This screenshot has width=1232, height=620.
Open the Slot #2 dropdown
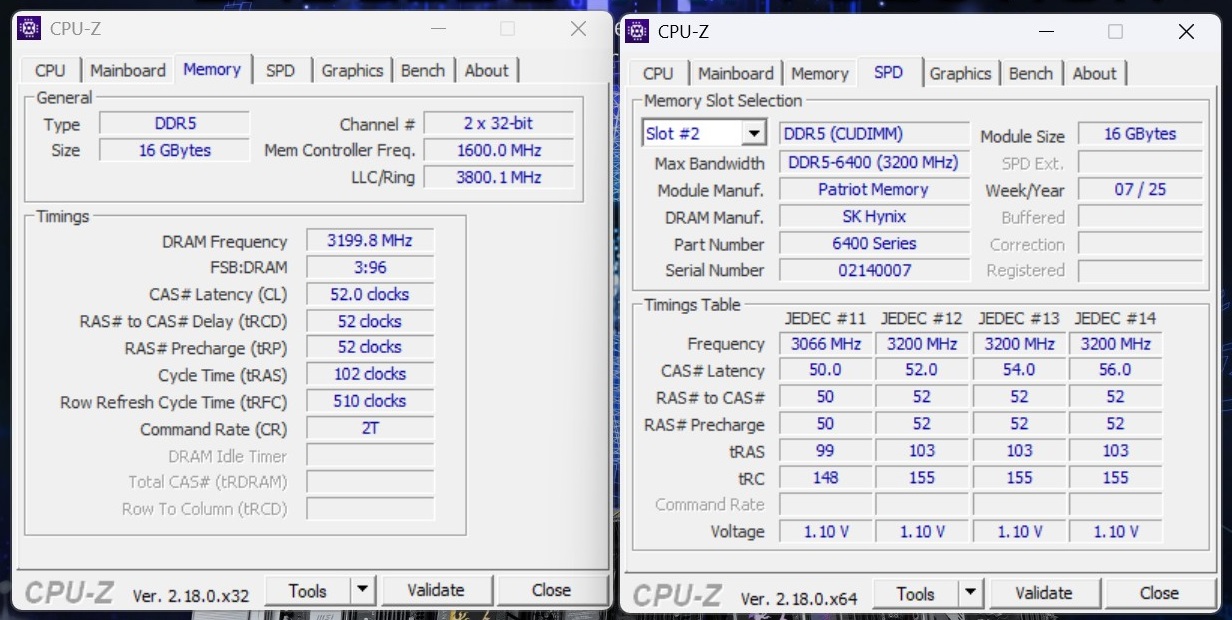pyautogui.click(x=753, y=133)
